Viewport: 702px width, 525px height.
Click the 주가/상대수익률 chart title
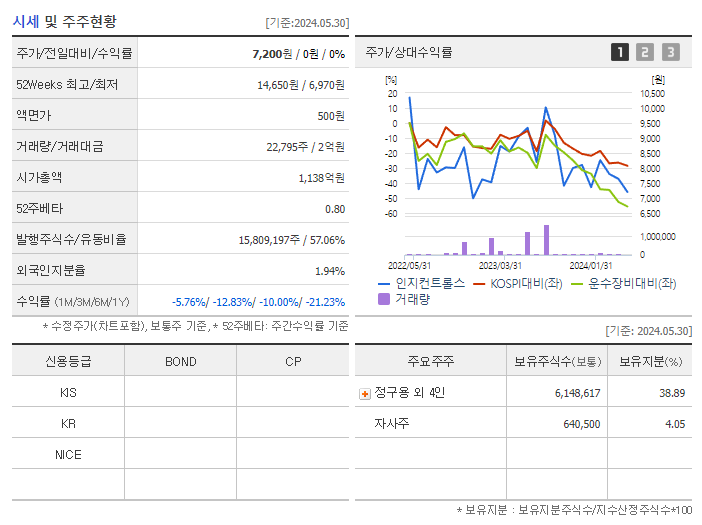[x=408, y=52]
